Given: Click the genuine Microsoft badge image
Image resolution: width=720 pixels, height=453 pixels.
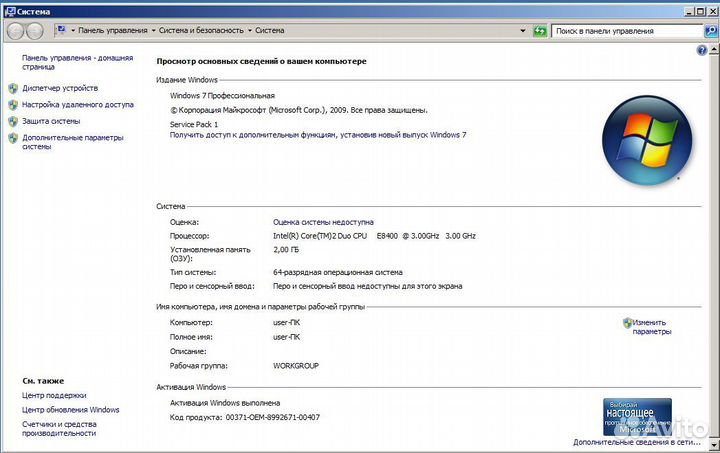Looking at the screenshot, I should (637, 417).
